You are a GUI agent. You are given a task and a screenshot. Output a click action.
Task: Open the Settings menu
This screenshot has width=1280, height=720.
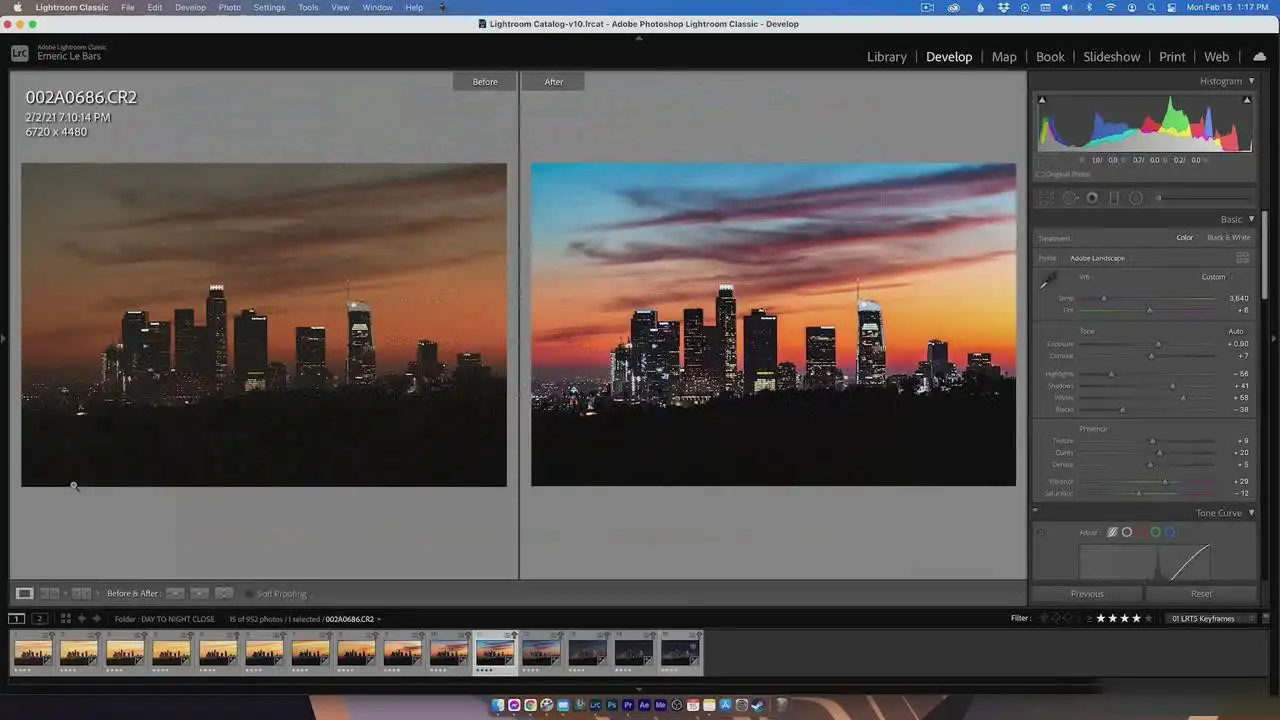point(269,7)
